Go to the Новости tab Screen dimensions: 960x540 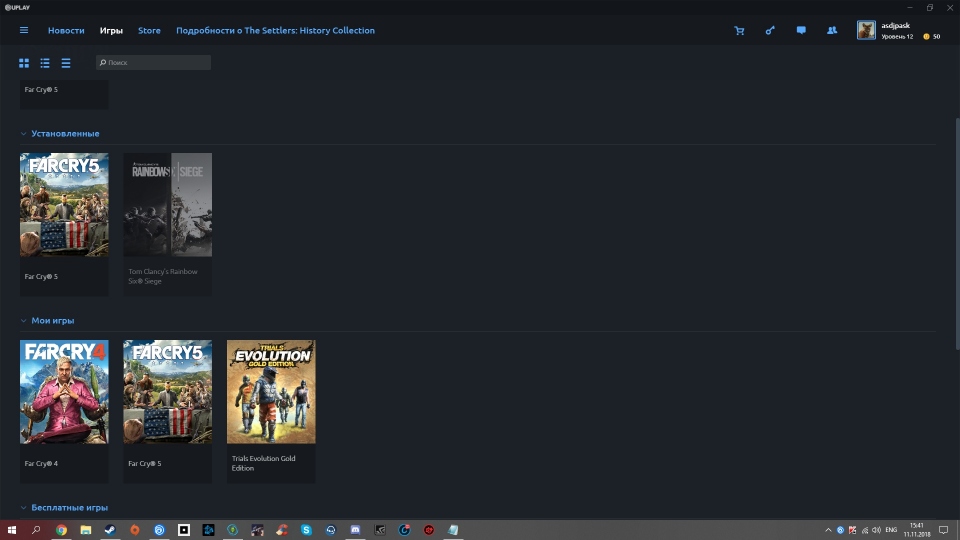[66, 31]
